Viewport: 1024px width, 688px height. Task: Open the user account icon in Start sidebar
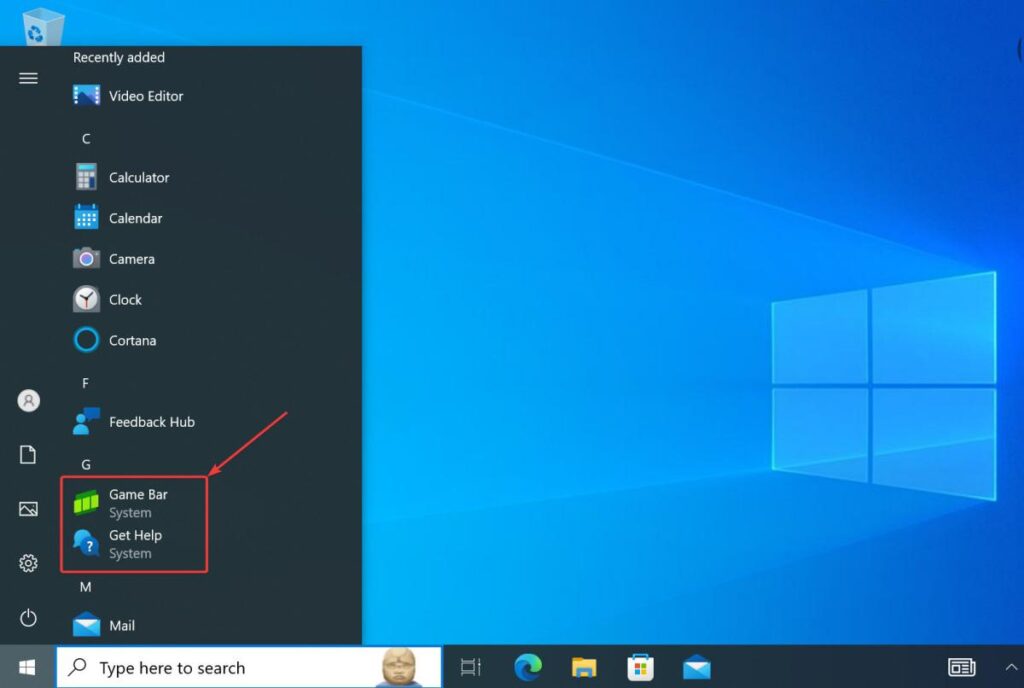click(x=29, y=401)
